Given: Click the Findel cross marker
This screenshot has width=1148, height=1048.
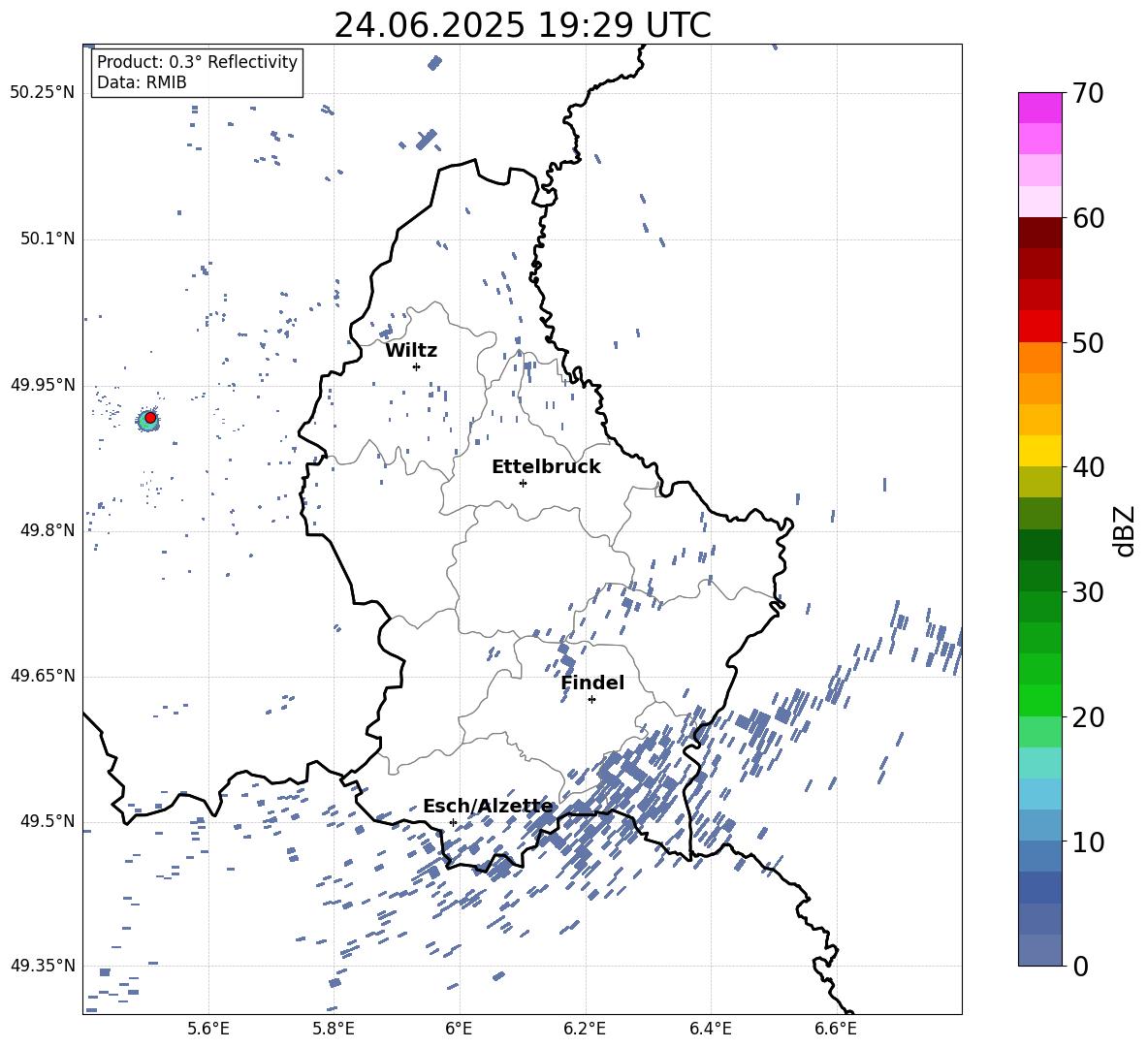Looking at the screenshot, I should [591, 699].
